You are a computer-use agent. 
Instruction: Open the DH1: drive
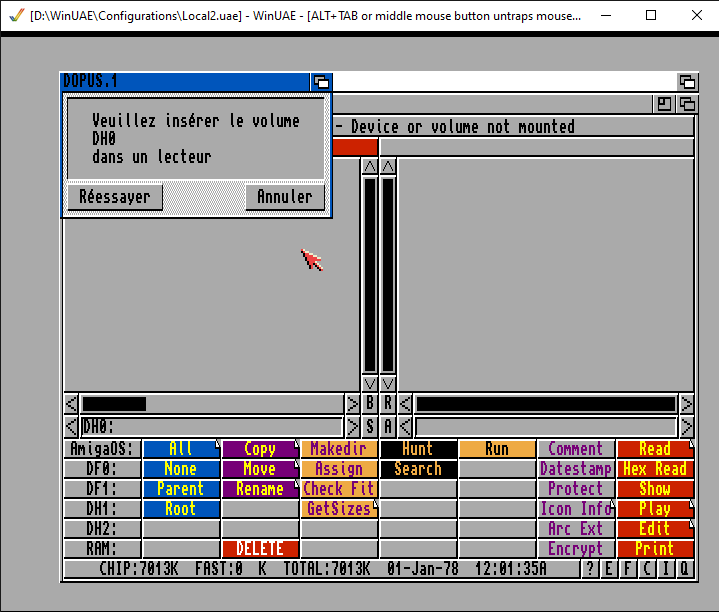[x=102, y=509]
